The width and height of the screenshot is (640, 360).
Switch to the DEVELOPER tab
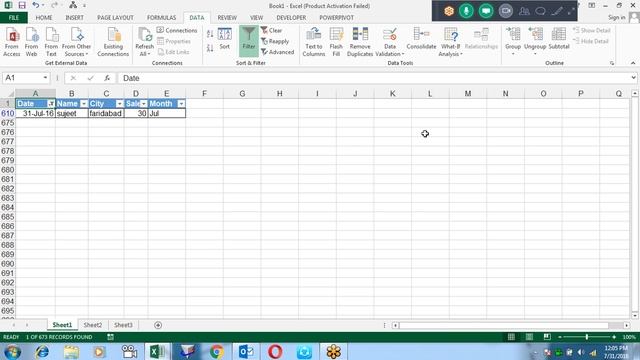point(291,18)
